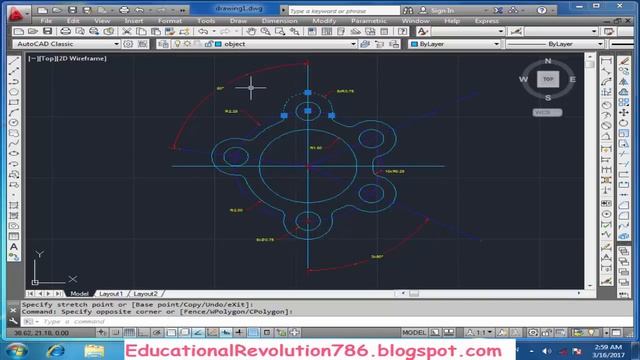
Task: Select the Erase tool in Modify toolbar
Action: coord(624,61)
